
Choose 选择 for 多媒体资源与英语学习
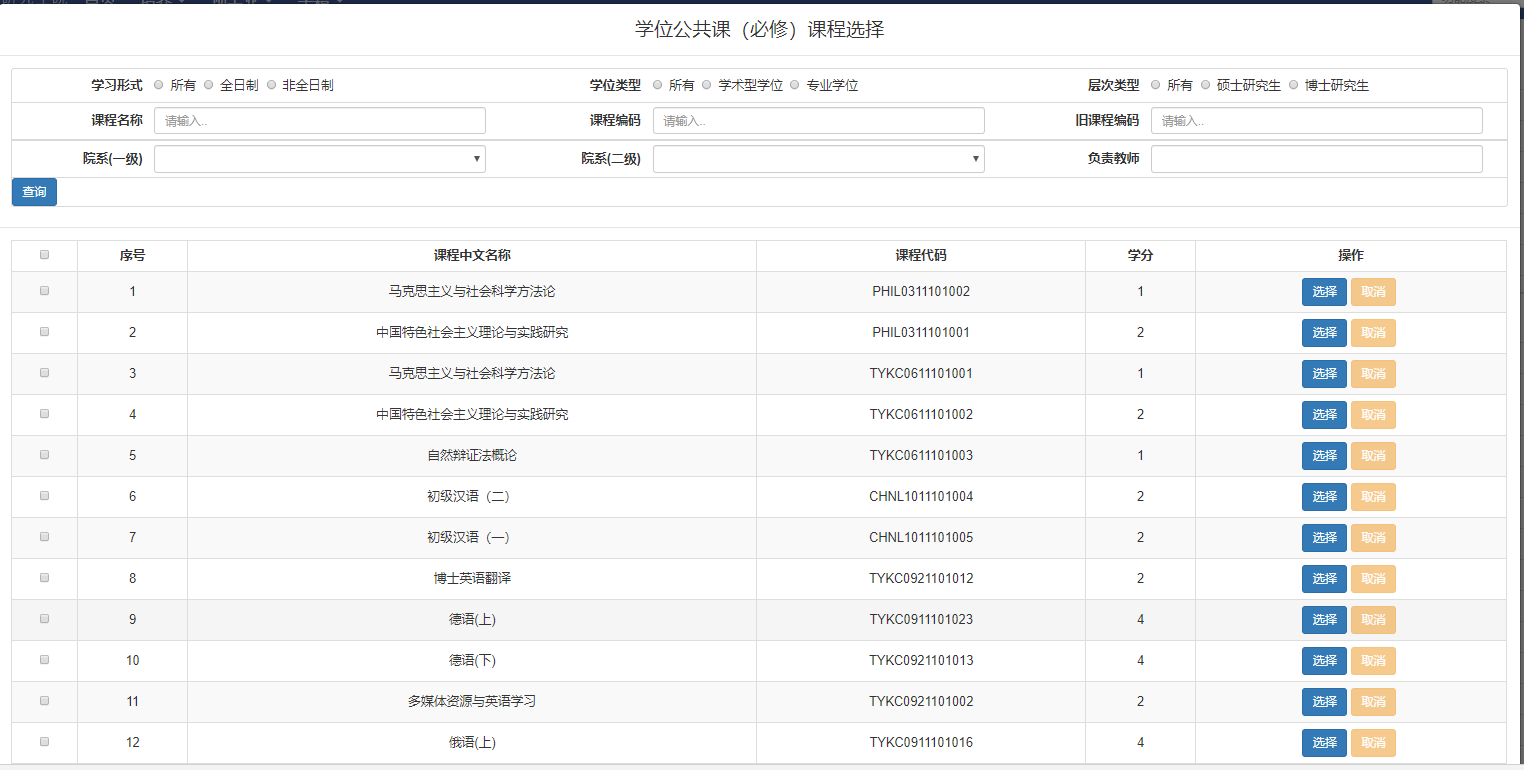click(1324, 702)
